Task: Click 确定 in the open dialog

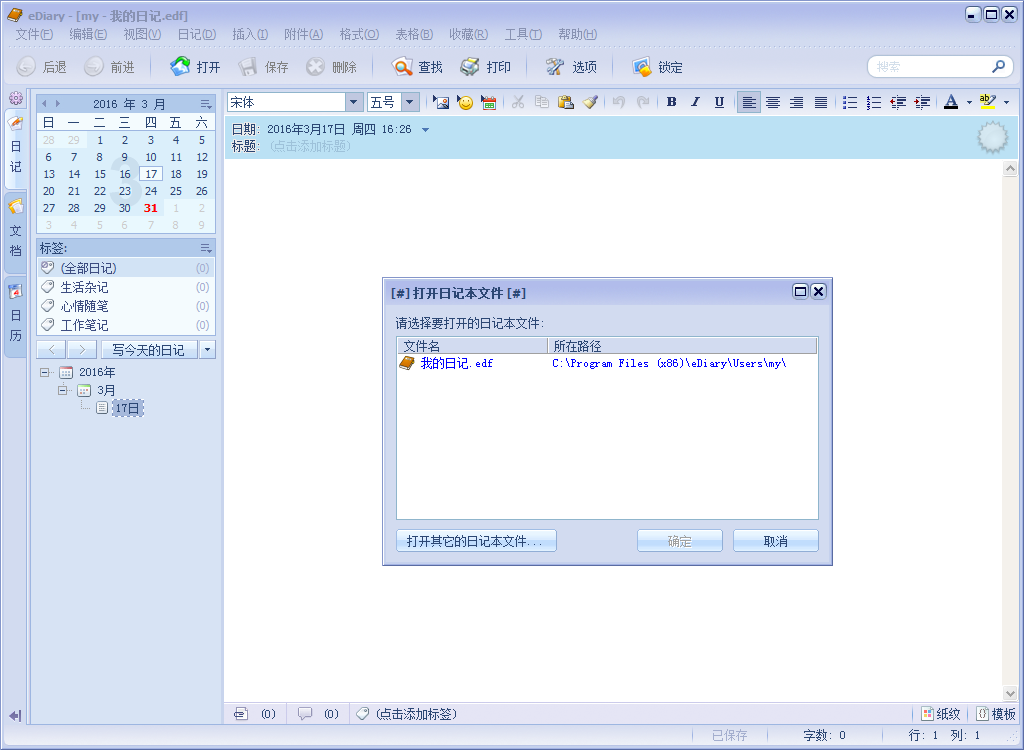Action: (x=680, y=541)
